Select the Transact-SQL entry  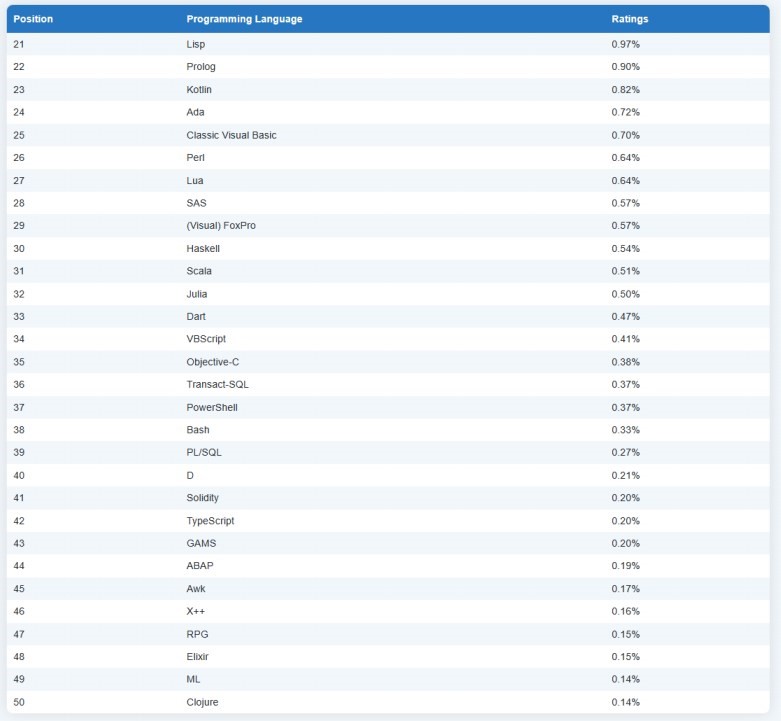[x=216, y=385]
